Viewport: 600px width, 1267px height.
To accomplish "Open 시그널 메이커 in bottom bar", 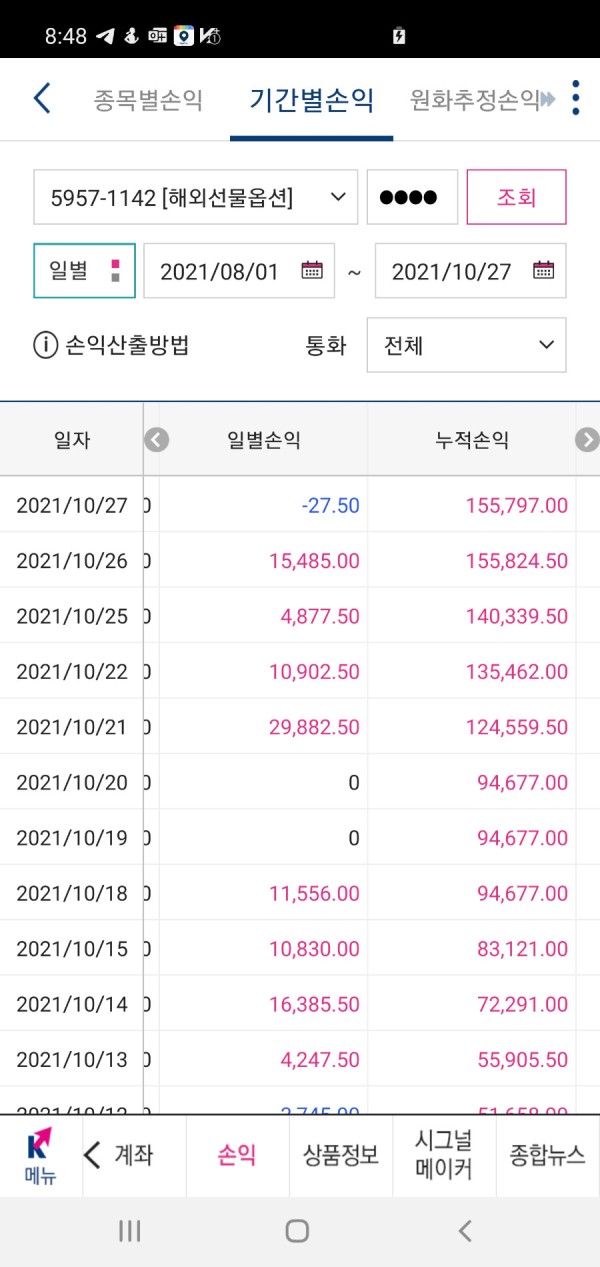I will click(x=444, y=1156).
